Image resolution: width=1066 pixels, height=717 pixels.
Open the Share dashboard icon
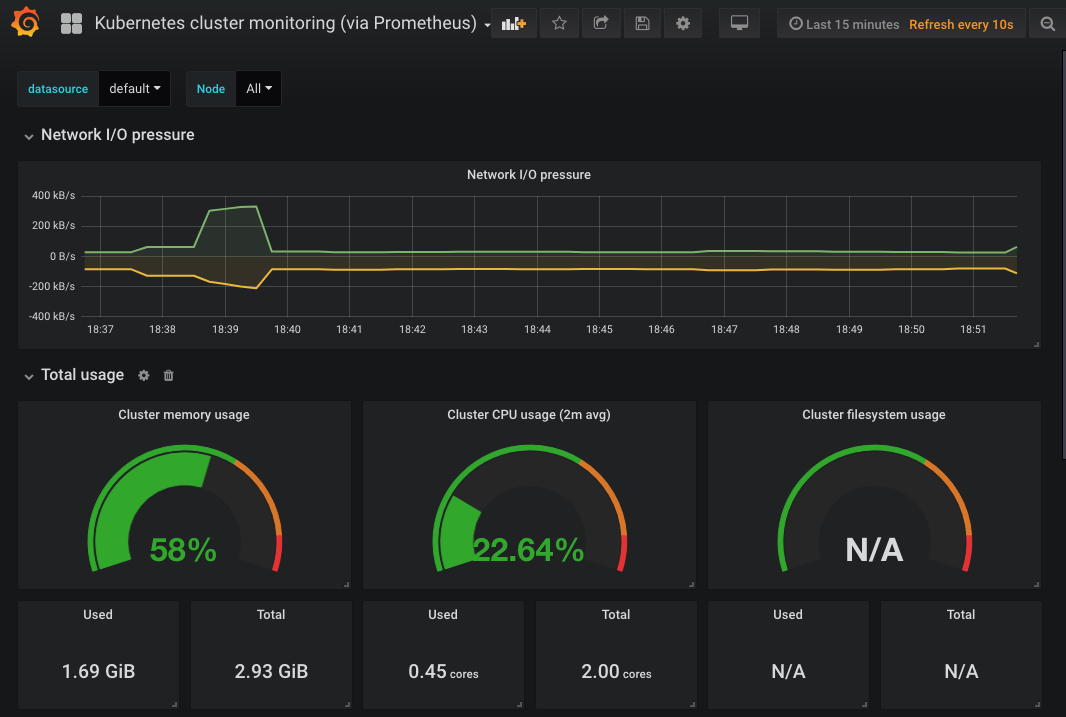tap(601, 23)
